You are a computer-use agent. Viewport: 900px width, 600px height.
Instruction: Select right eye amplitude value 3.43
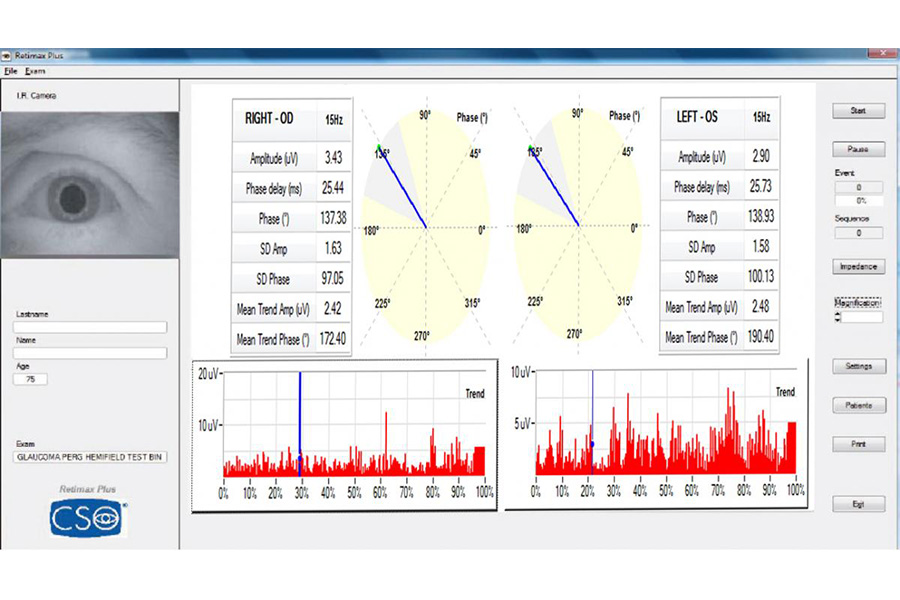click(333, 157)
